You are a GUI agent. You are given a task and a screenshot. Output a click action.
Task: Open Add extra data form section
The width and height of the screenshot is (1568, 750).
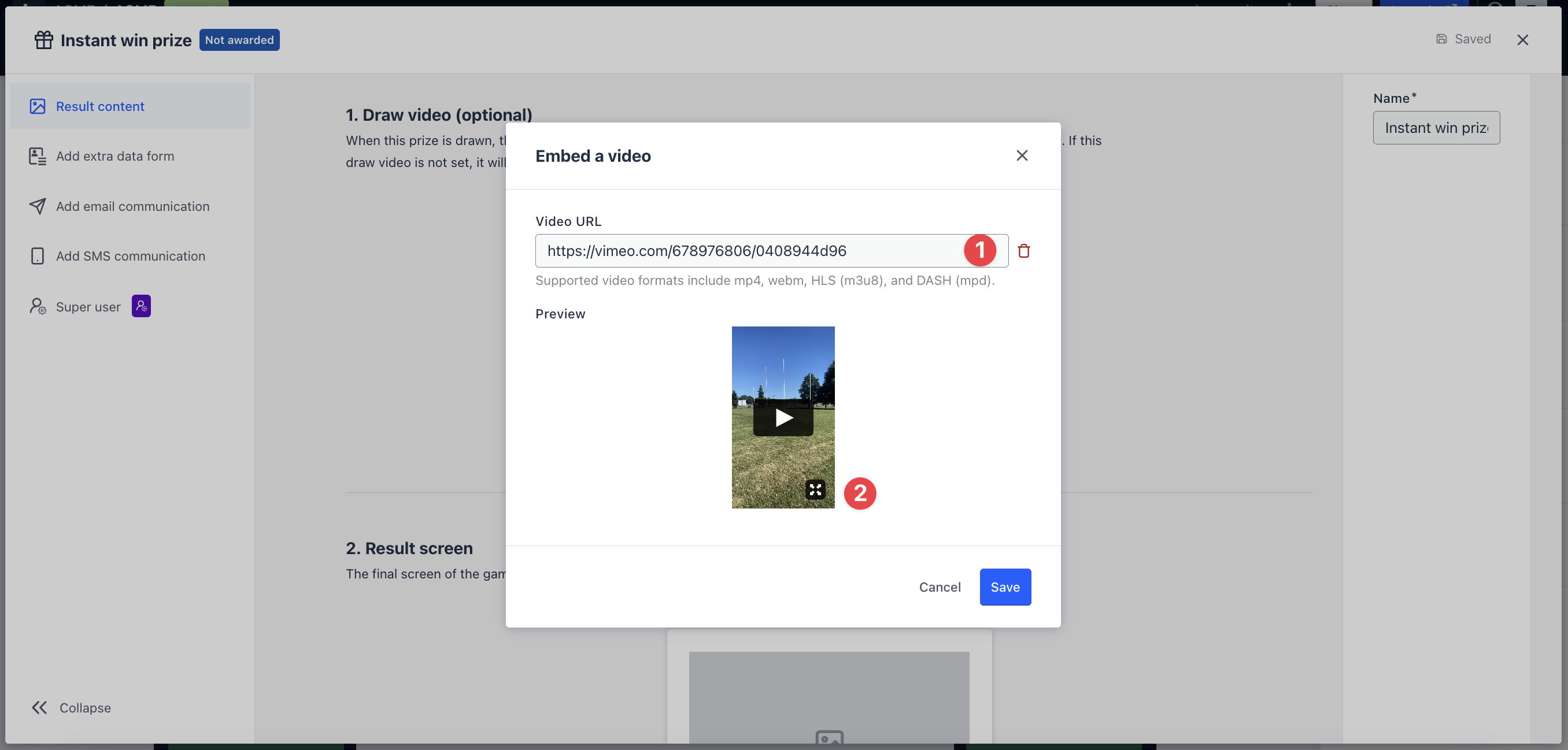coord(114,157)
